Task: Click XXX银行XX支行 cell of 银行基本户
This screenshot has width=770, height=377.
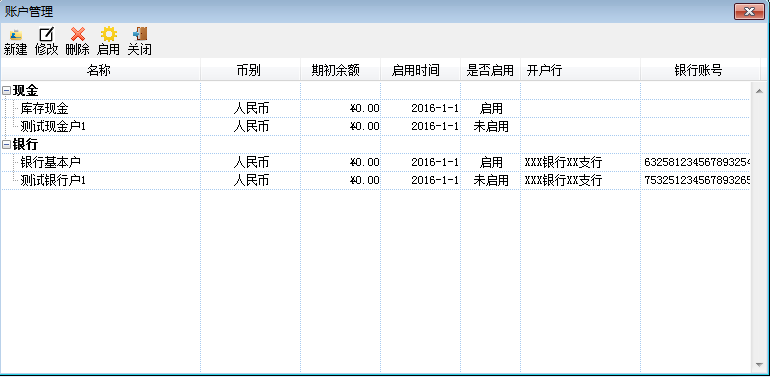Action: pyautogui.click(x=563, y=162)
